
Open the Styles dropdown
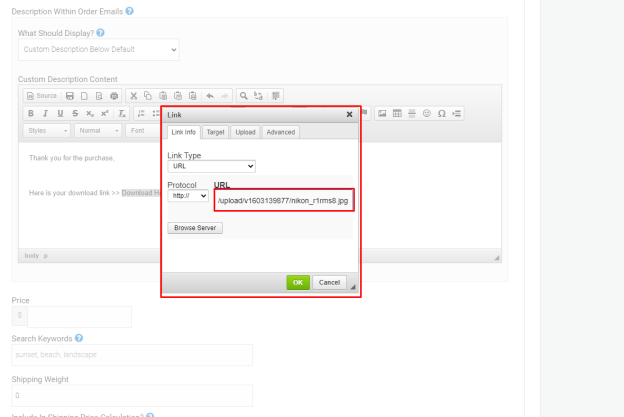tap(47, 131)
